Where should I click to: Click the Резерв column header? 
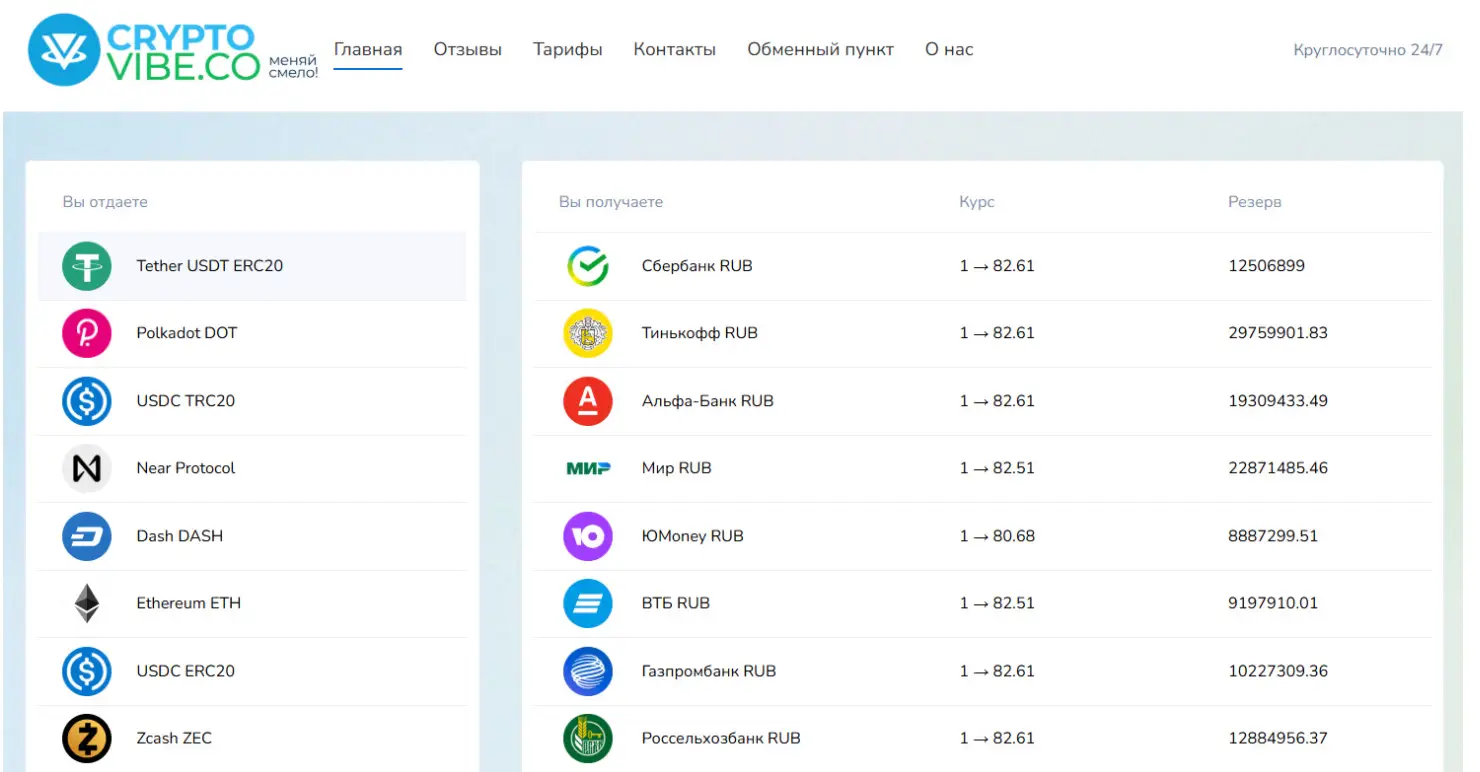pyautogui.click(x=1255, y=202)
